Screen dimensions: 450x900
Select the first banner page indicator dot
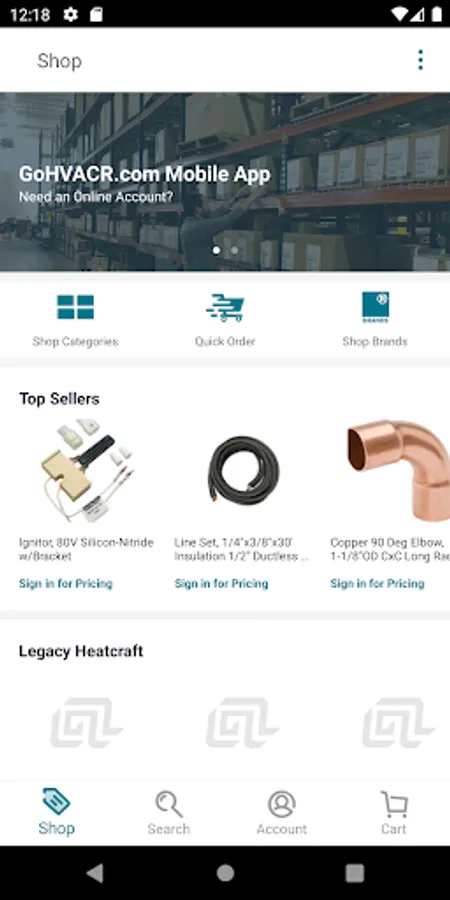pyautogui.click(x=216, y=250)
